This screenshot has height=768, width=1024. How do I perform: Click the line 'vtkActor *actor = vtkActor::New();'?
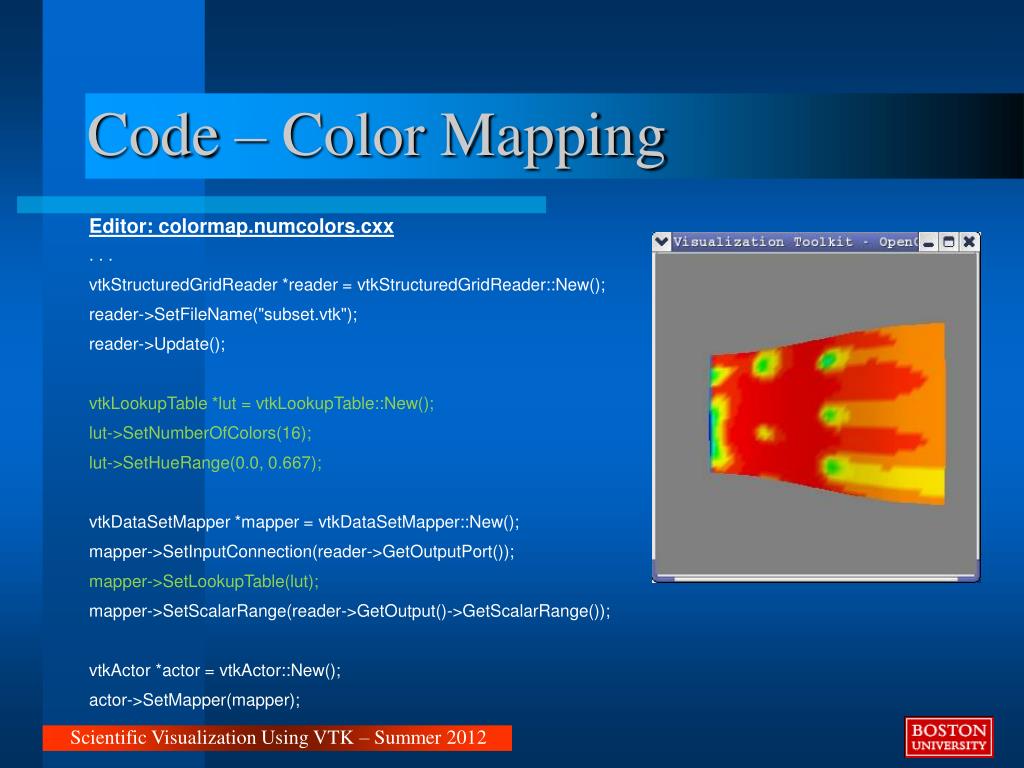click(215, 671)
